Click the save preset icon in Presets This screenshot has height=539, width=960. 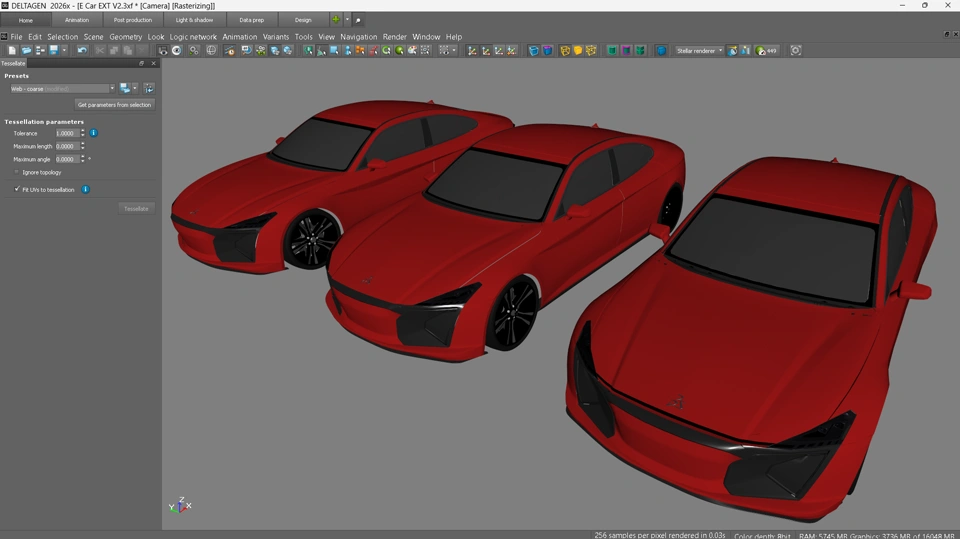125,88
